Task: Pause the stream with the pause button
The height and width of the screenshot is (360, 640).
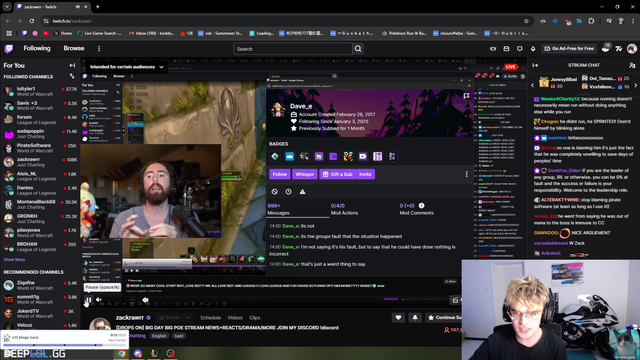Action: 88,300
